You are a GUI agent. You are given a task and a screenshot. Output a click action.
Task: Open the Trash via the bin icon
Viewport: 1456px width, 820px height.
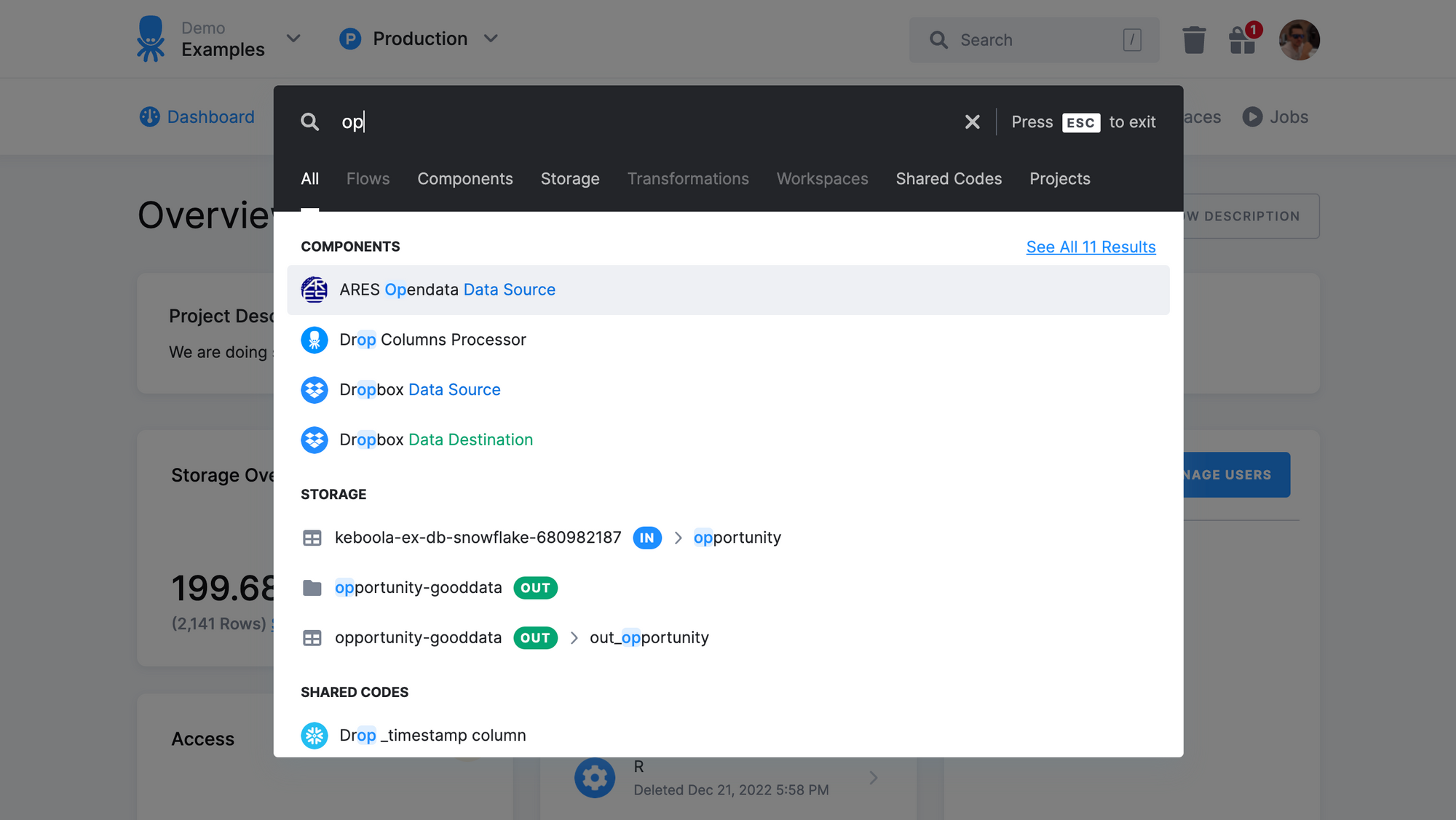coord(1193,39)
